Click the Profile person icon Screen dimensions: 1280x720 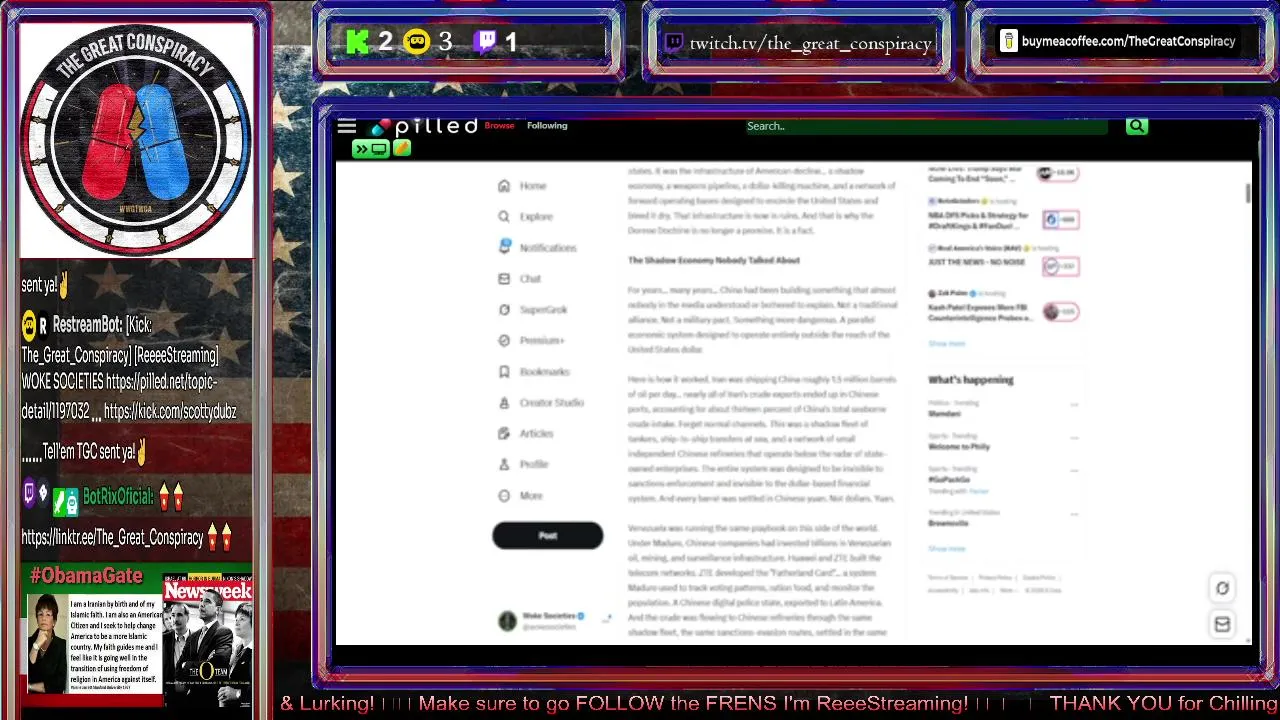point(504,465)
